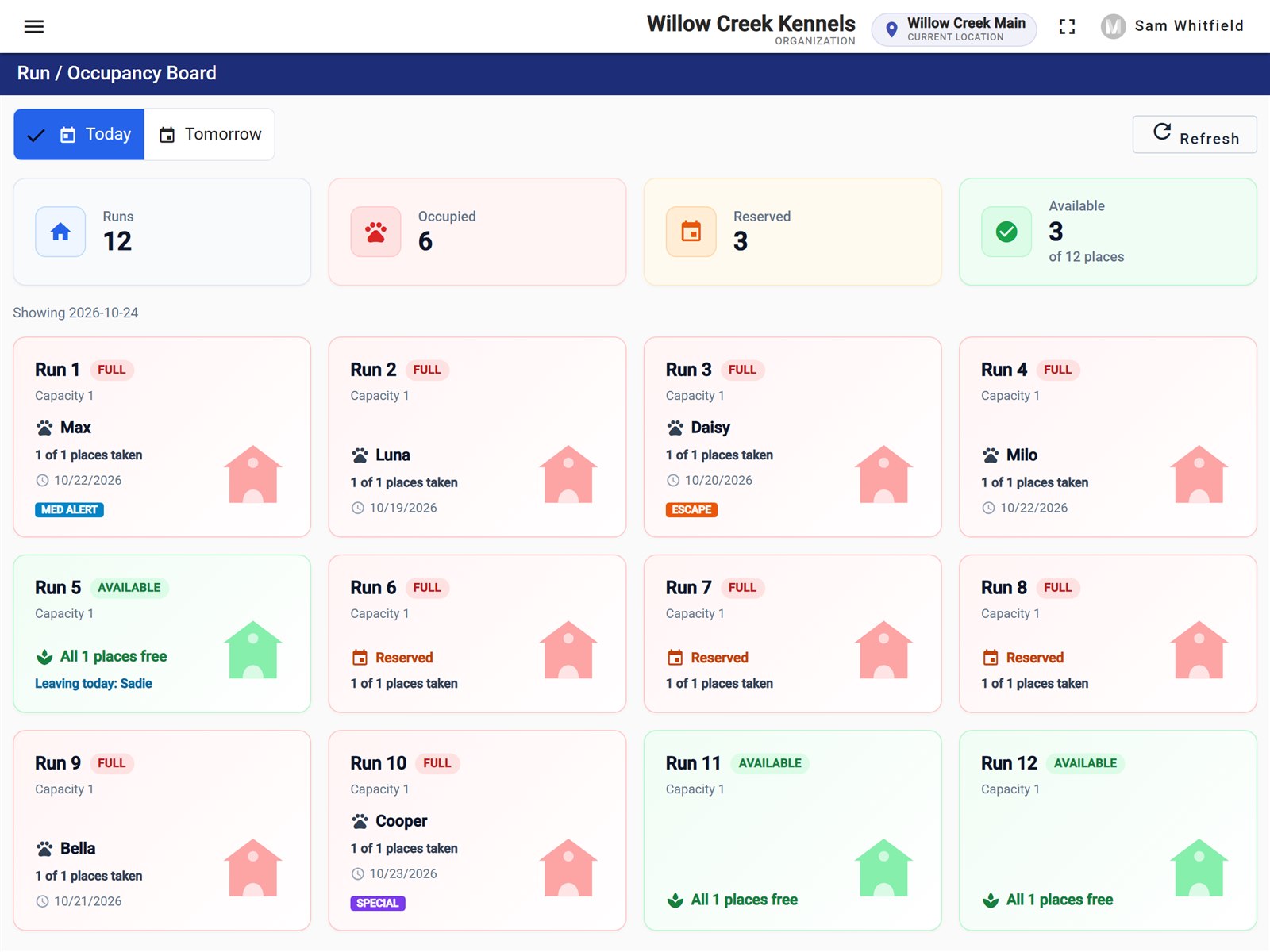Screen dimensions: 1270x952
Task: Select the dog name Daisy
Action: [x=710, y=428]
